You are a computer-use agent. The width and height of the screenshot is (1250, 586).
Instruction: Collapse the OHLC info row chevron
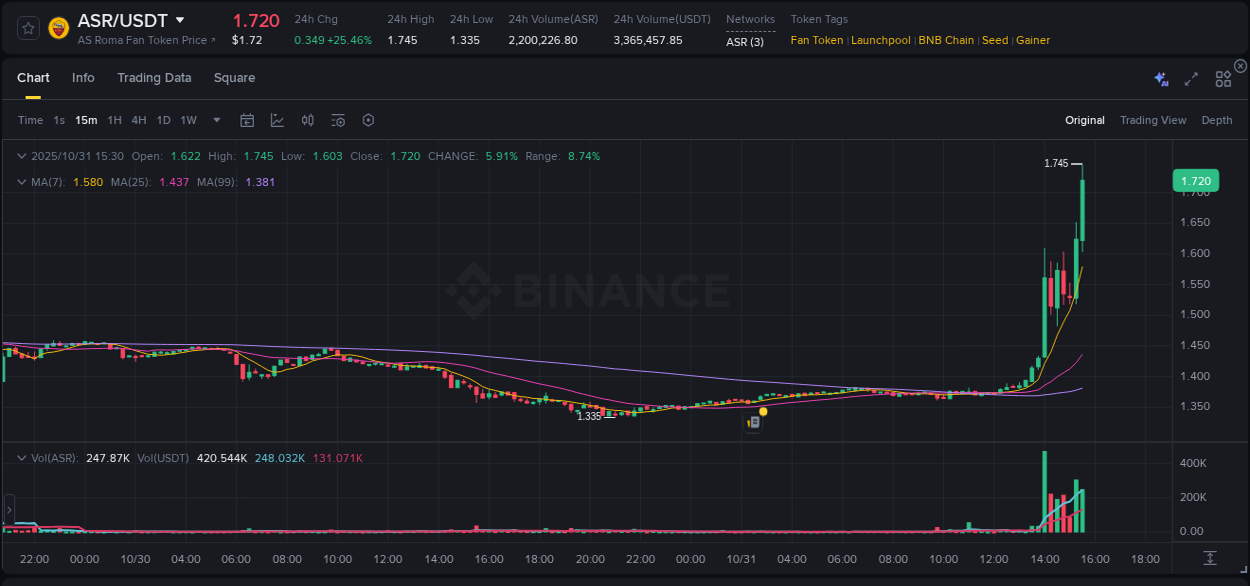[x=21, y=156]
